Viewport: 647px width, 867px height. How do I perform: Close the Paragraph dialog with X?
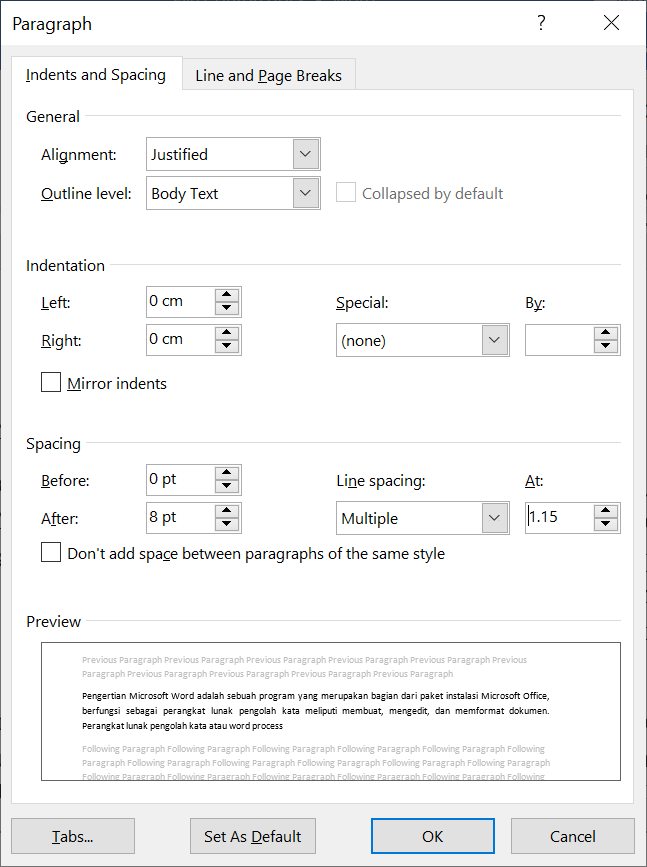pos(612,23)
